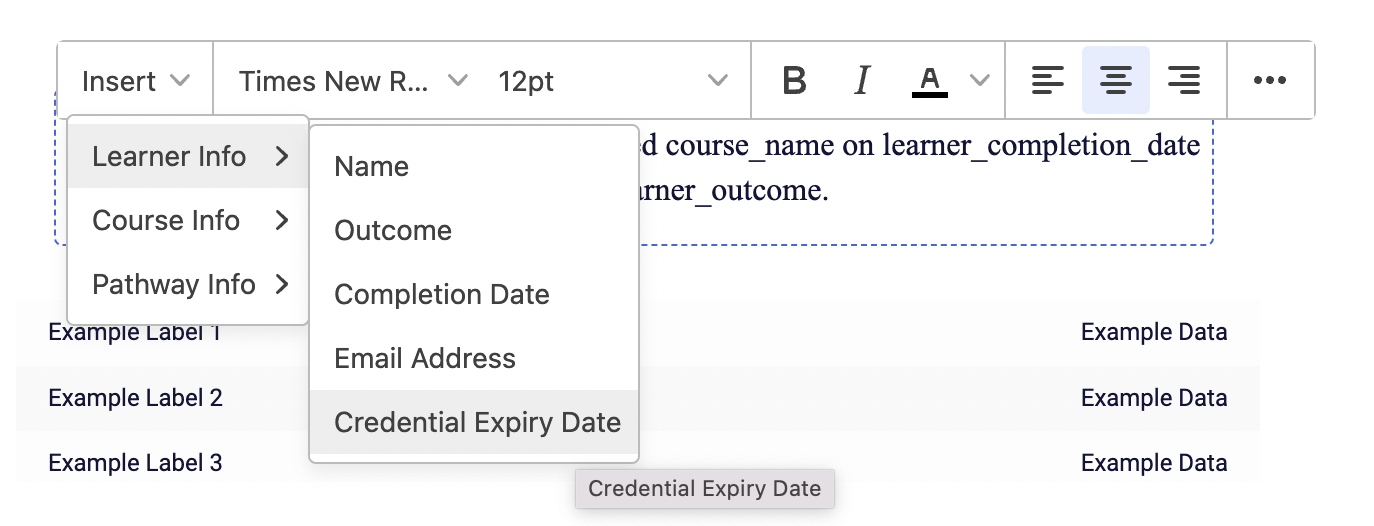Insert the Credential Expiry Date field
Screen dimensions: 1374x526
pyautogui.click(x=474, y=422)
